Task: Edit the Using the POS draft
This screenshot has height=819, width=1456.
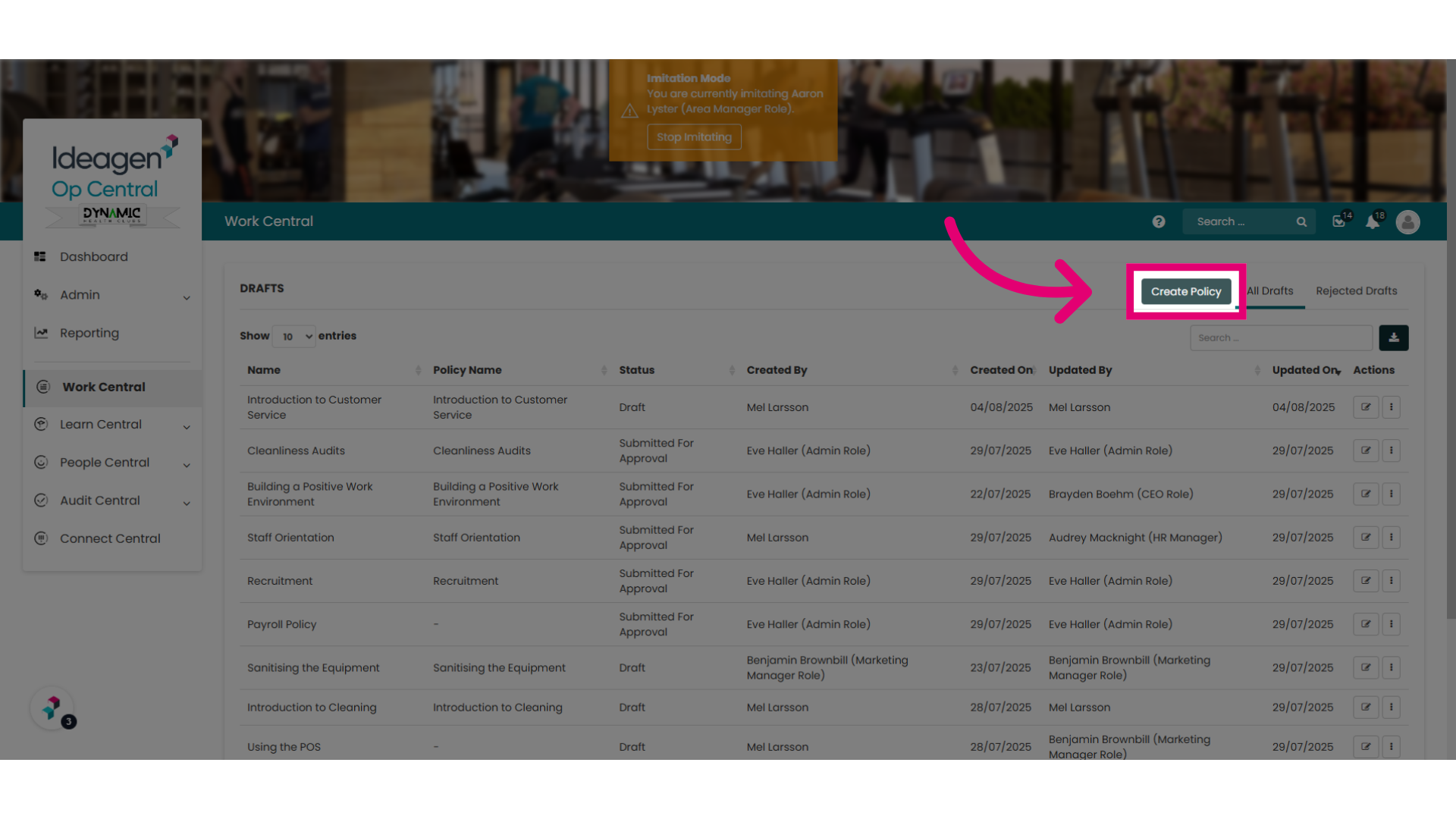Action: (1366, 747)
